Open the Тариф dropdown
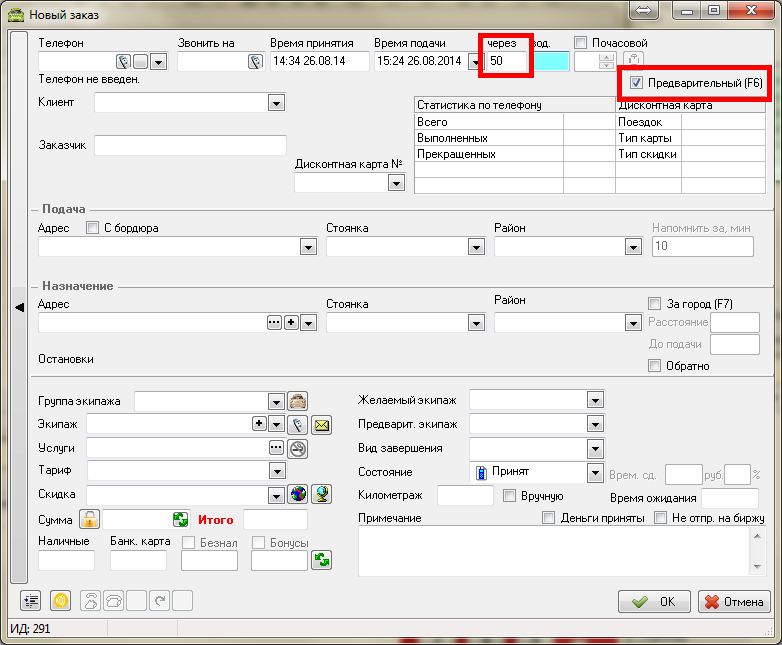Image resolution: width=782 pixels, height=645 pixels. click(x=276, y=471)
